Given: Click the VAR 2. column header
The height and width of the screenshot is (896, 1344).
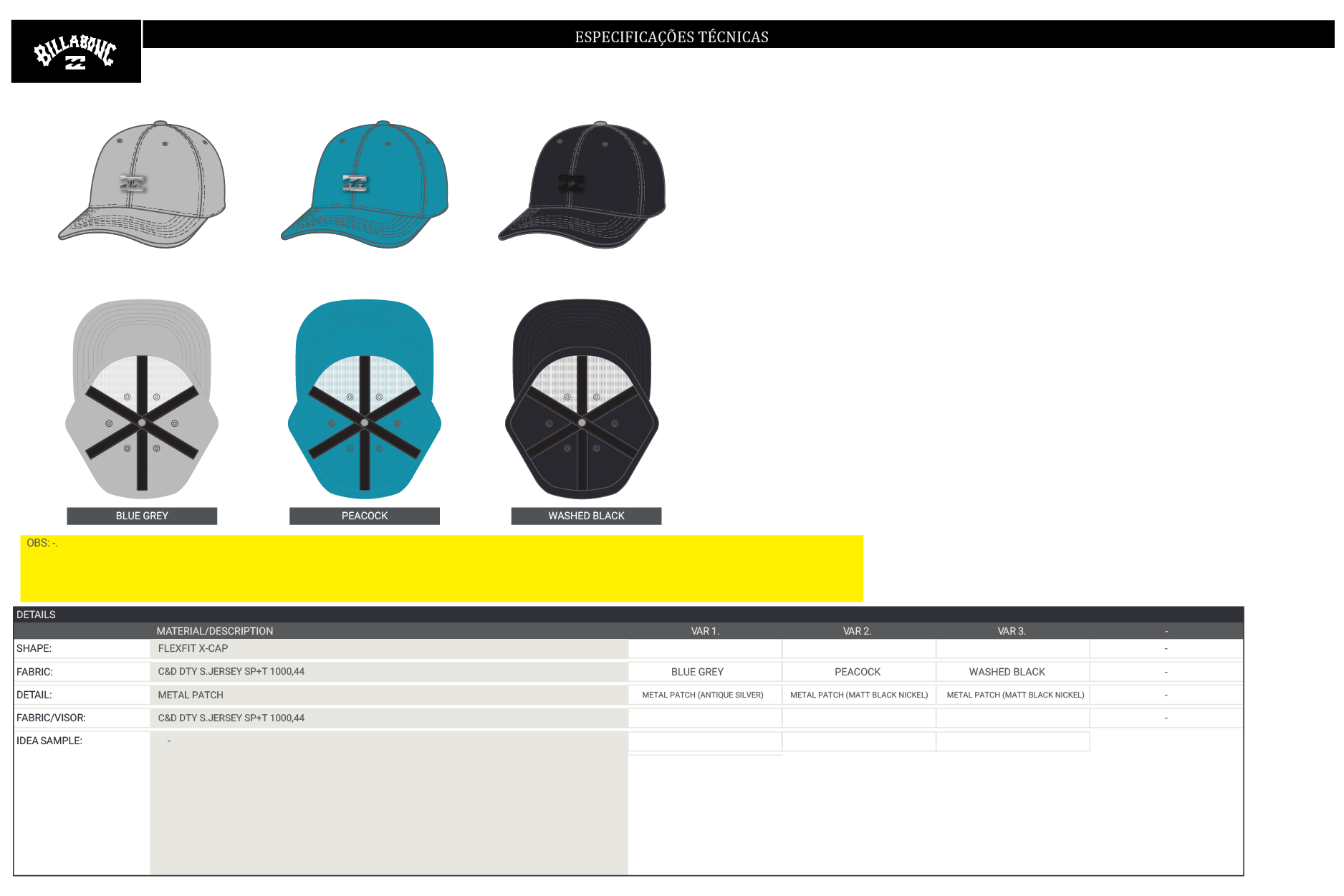Looking at the screenshot, I should click(857, 631).
